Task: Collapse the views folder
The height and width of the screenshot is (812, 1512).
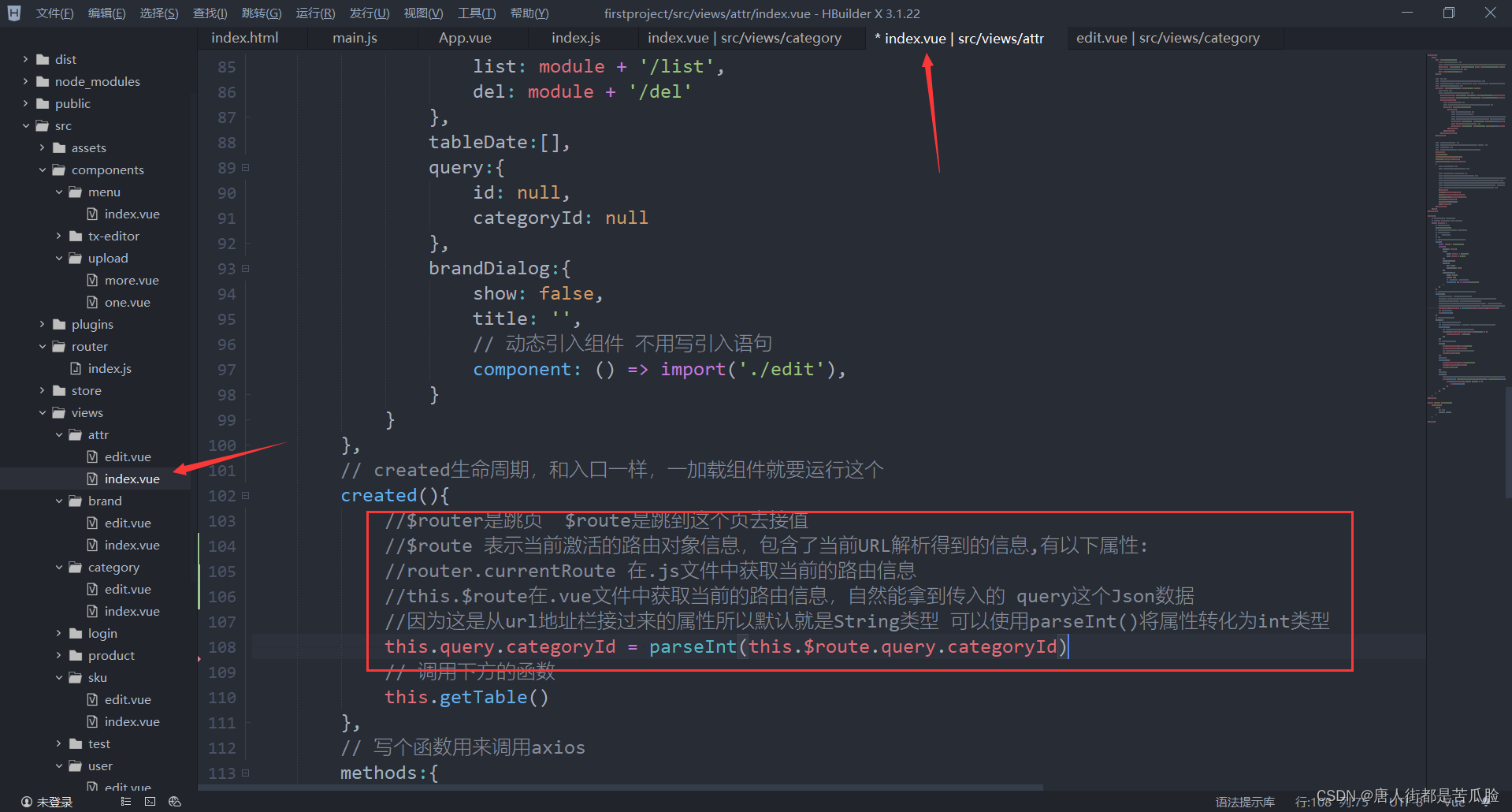Action: (x=42, y=412)
